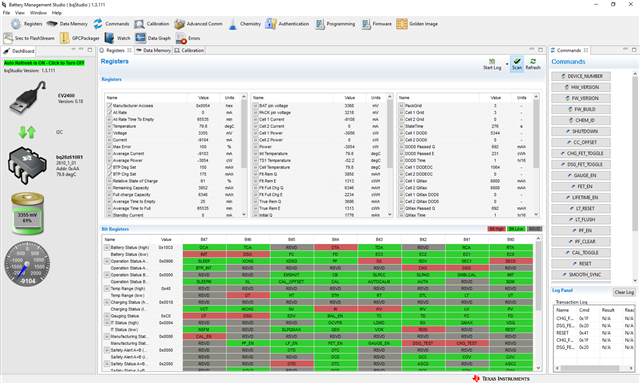The width and height of the screenshot is (640, 384).
Task: Click Srec to FlashStream icon
Action: [29, 38]
